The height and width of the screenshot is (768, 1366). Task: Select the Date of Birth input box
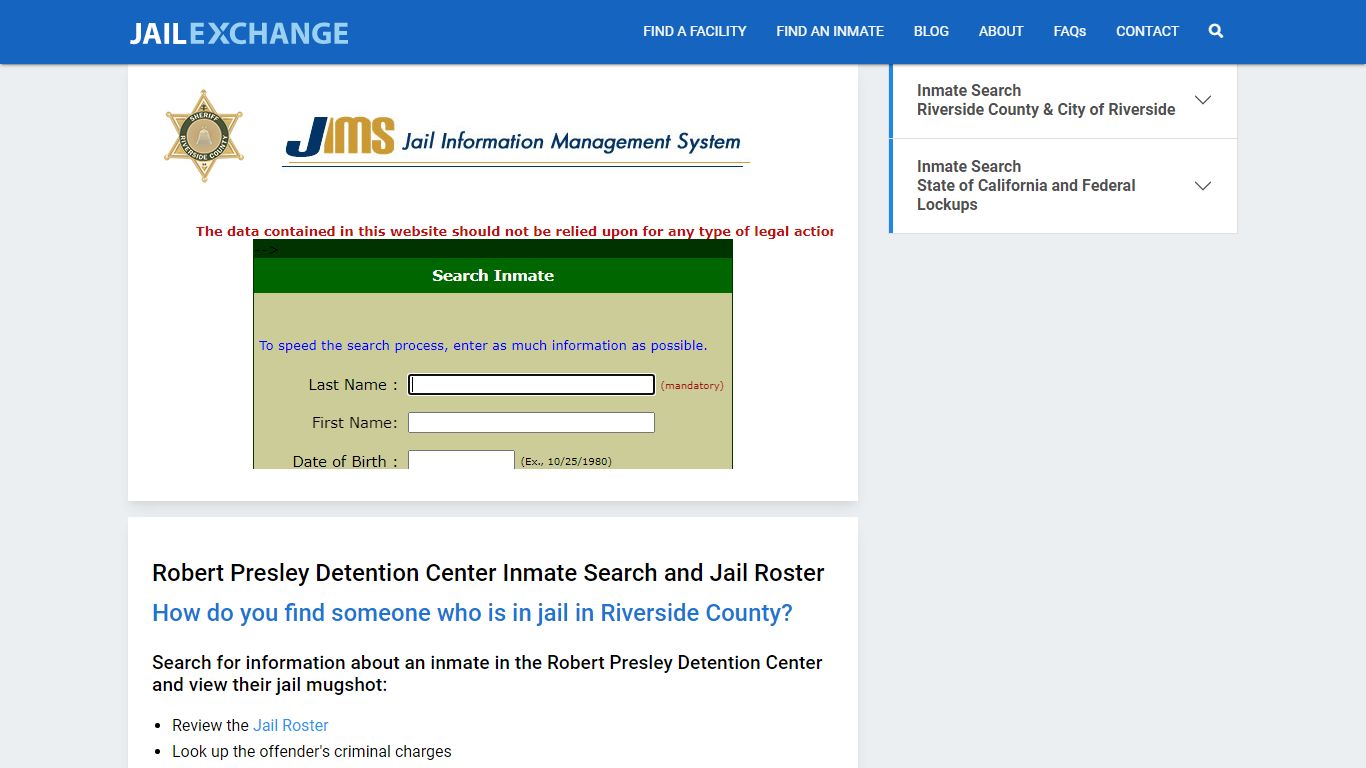click(461, 460)
